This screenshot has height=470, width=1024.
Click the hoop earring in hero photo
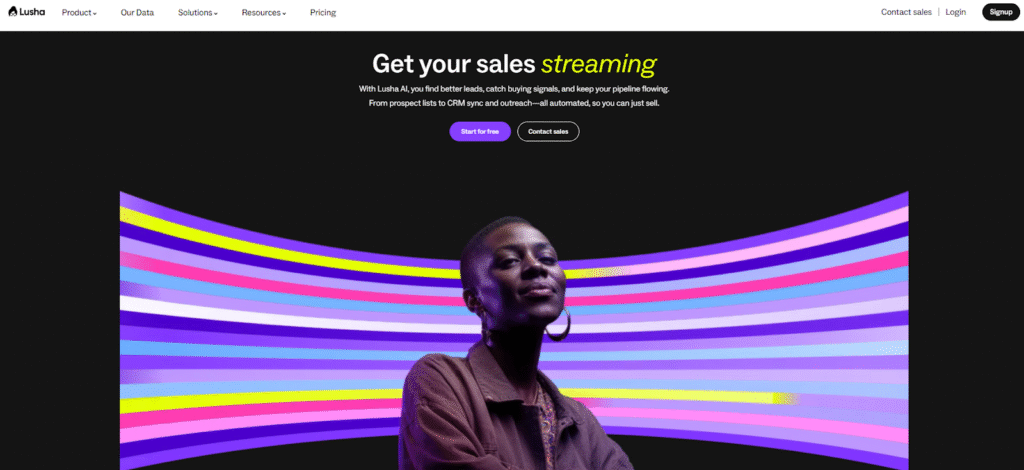pyautogui.click(x=558, y=324)
